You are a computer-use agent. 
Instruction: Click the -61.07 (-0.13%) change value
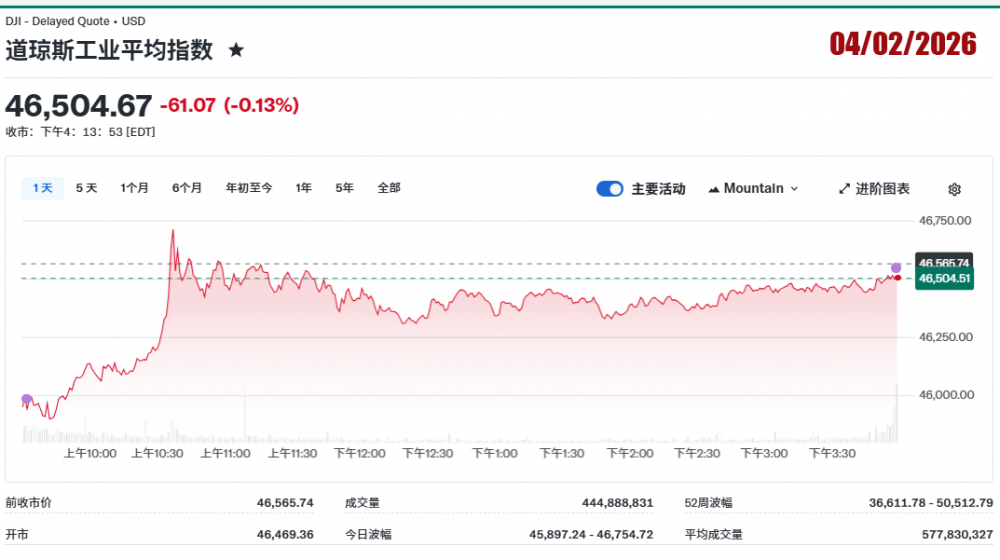click(x=229, y=105)
